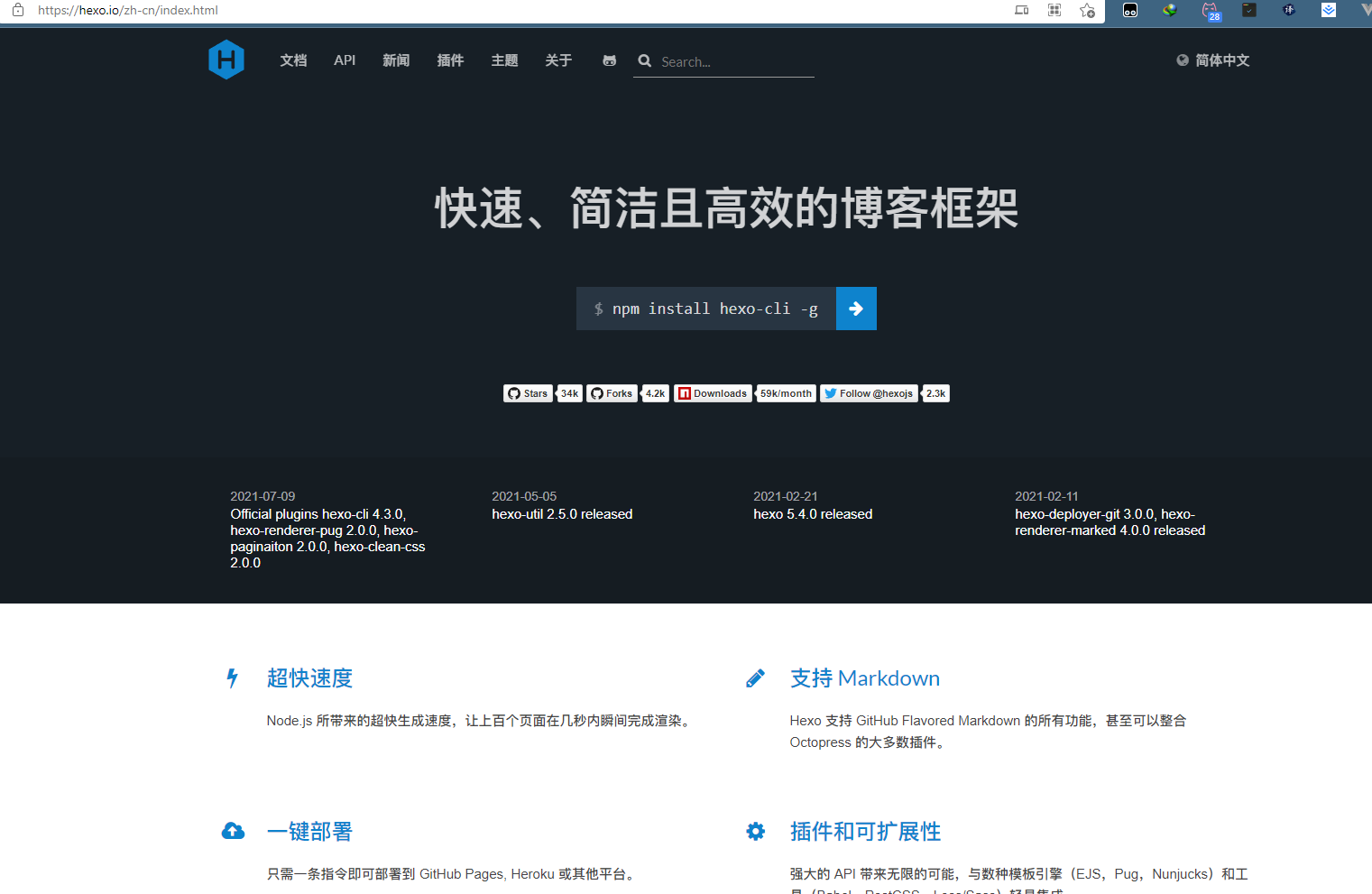The width and height of the screenshot is (1372, 894).
Task: Click the dark terminal extension icon
Action: pos(1249,10)
